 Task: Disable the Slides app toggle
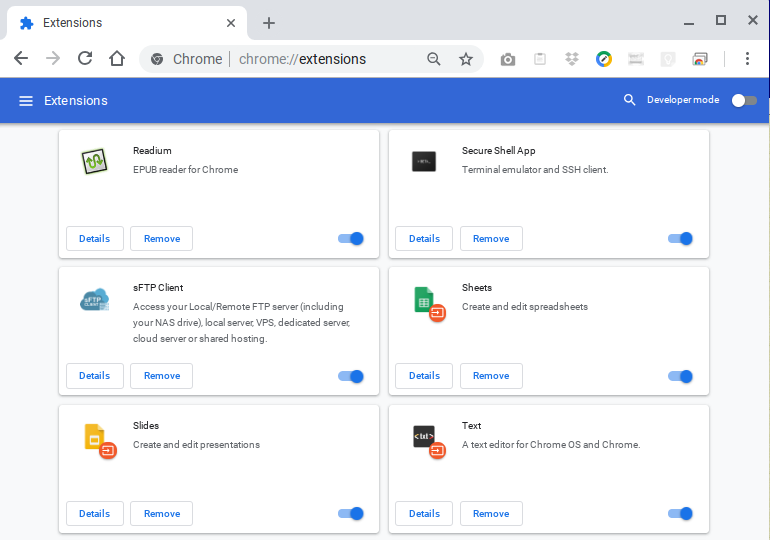point(351,513)
